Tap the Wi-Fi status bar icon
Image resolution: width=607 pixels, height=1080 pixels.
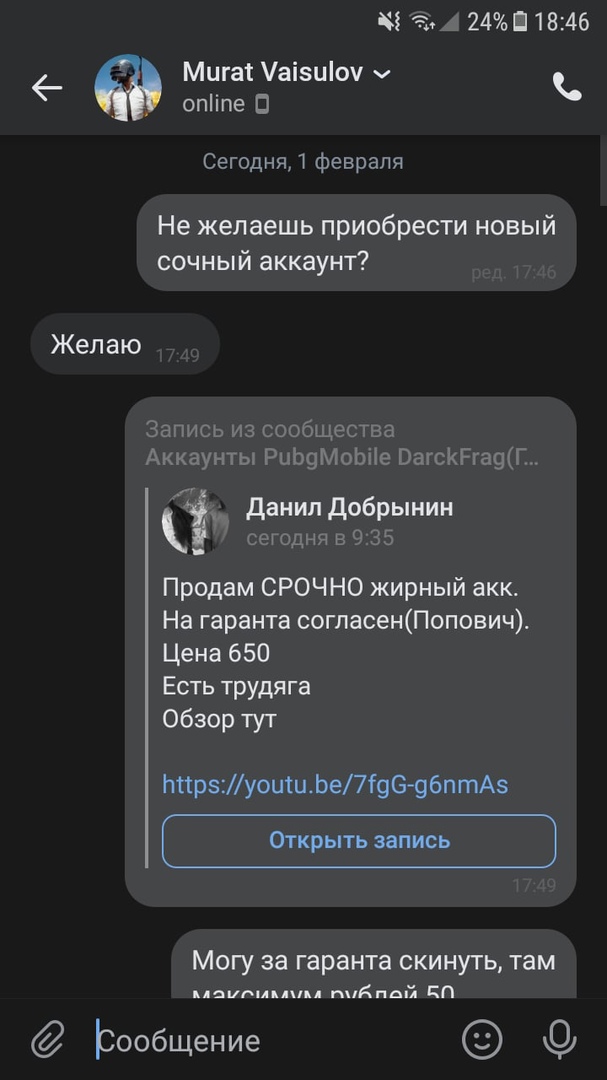coord(422,21)
